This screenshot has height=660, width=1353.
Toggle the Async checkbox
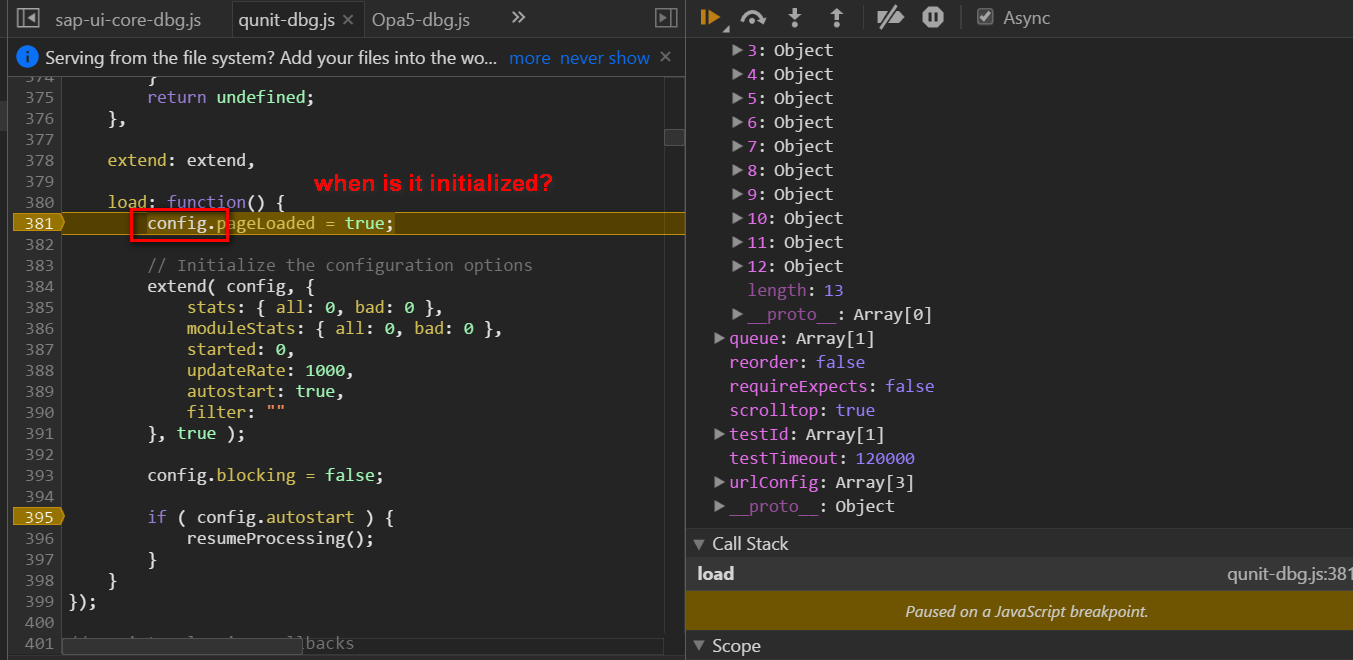985,17
